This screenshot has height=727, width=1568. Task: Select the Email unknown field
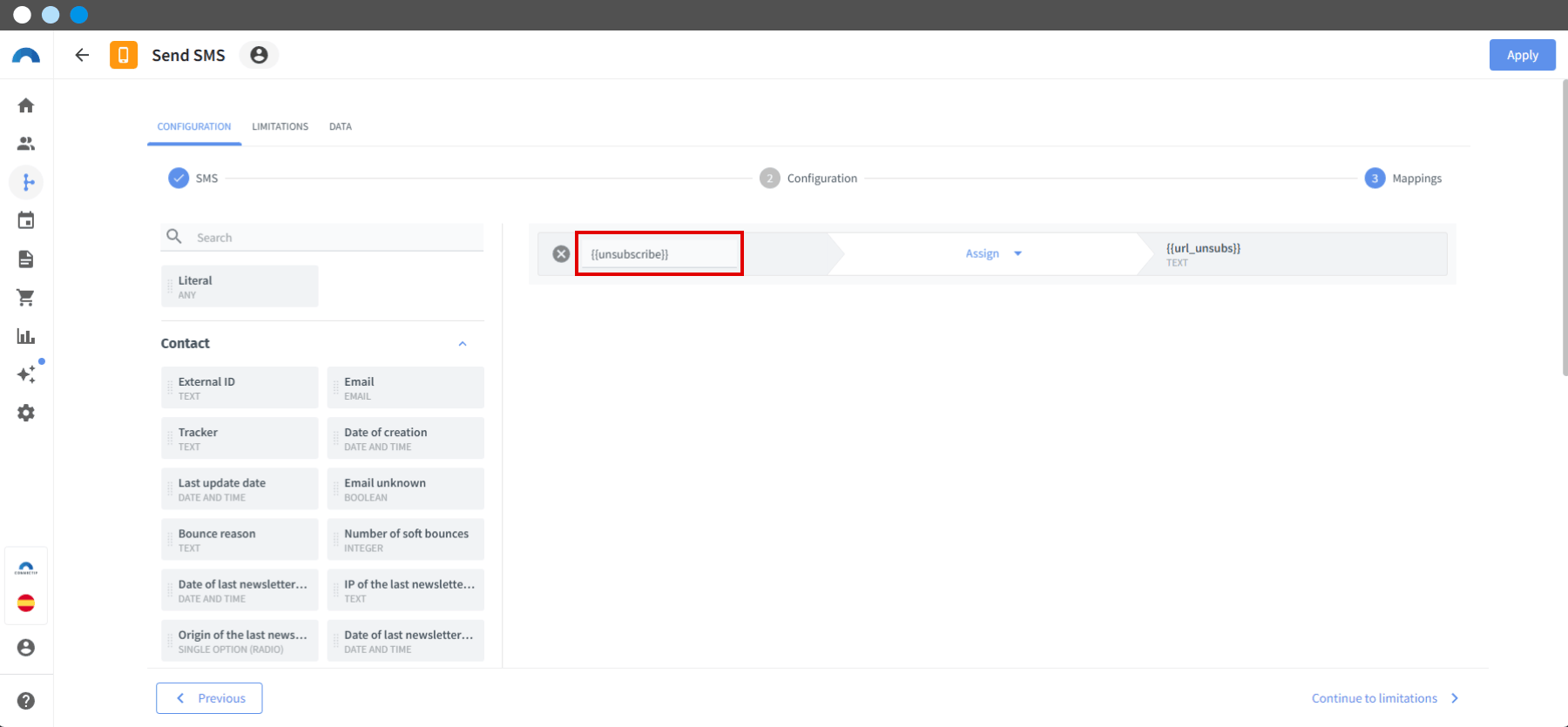click(405, 488)
